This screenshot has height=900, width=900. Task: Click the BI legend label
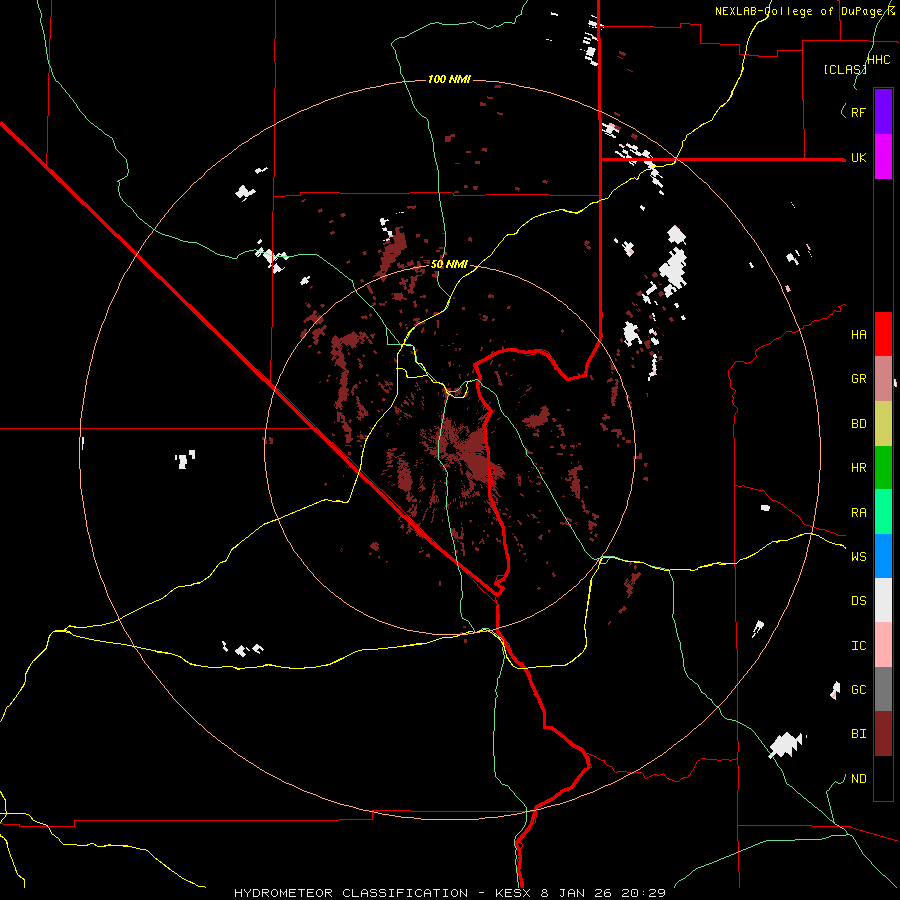[859, 734]
